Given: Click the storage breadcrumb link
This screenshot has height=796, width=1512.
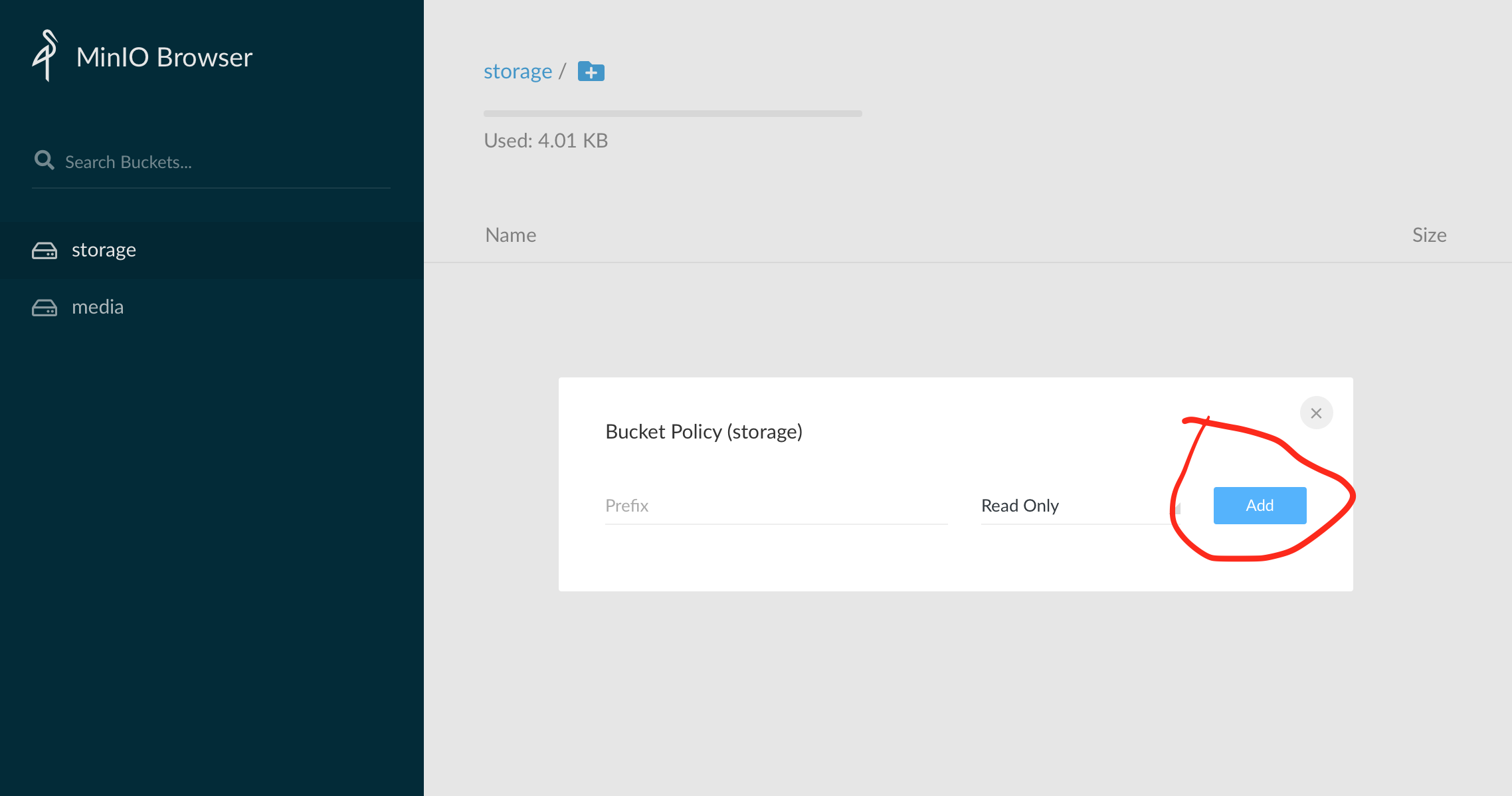Looking at the screenshot, I should click(x=518, y=71).
